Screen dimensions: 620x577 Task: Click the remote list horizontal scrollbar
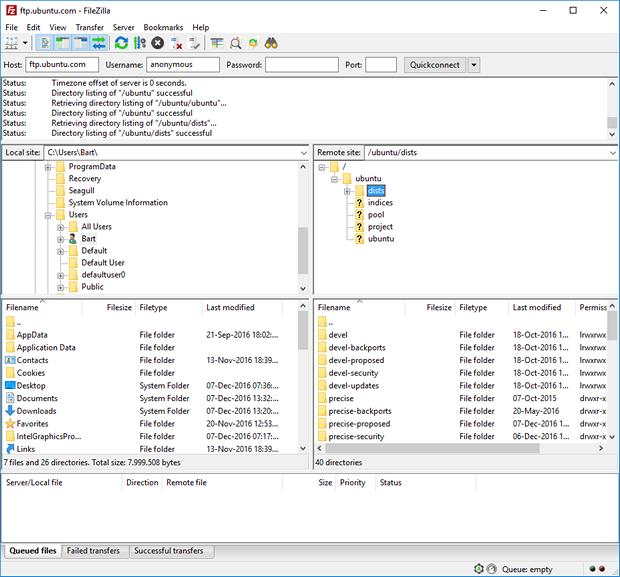tap(433, 448)
